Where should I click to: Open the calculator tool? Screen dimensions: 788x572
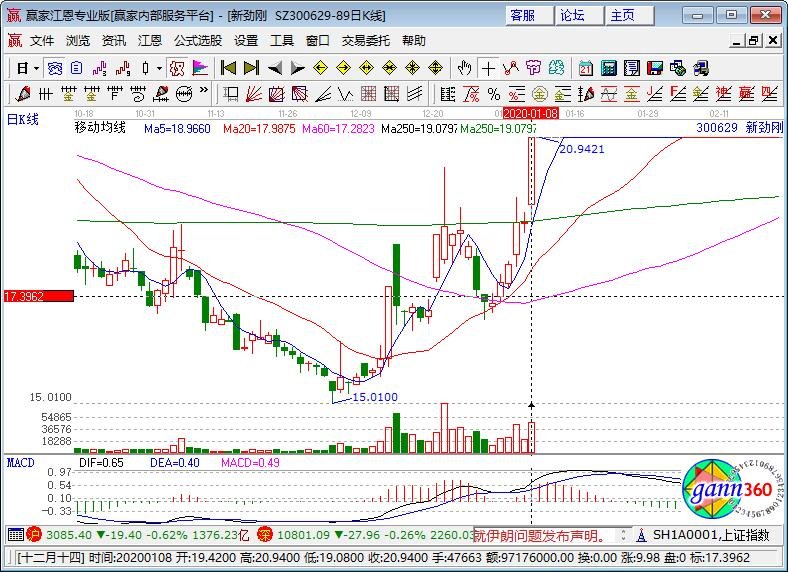coord(609,68)
